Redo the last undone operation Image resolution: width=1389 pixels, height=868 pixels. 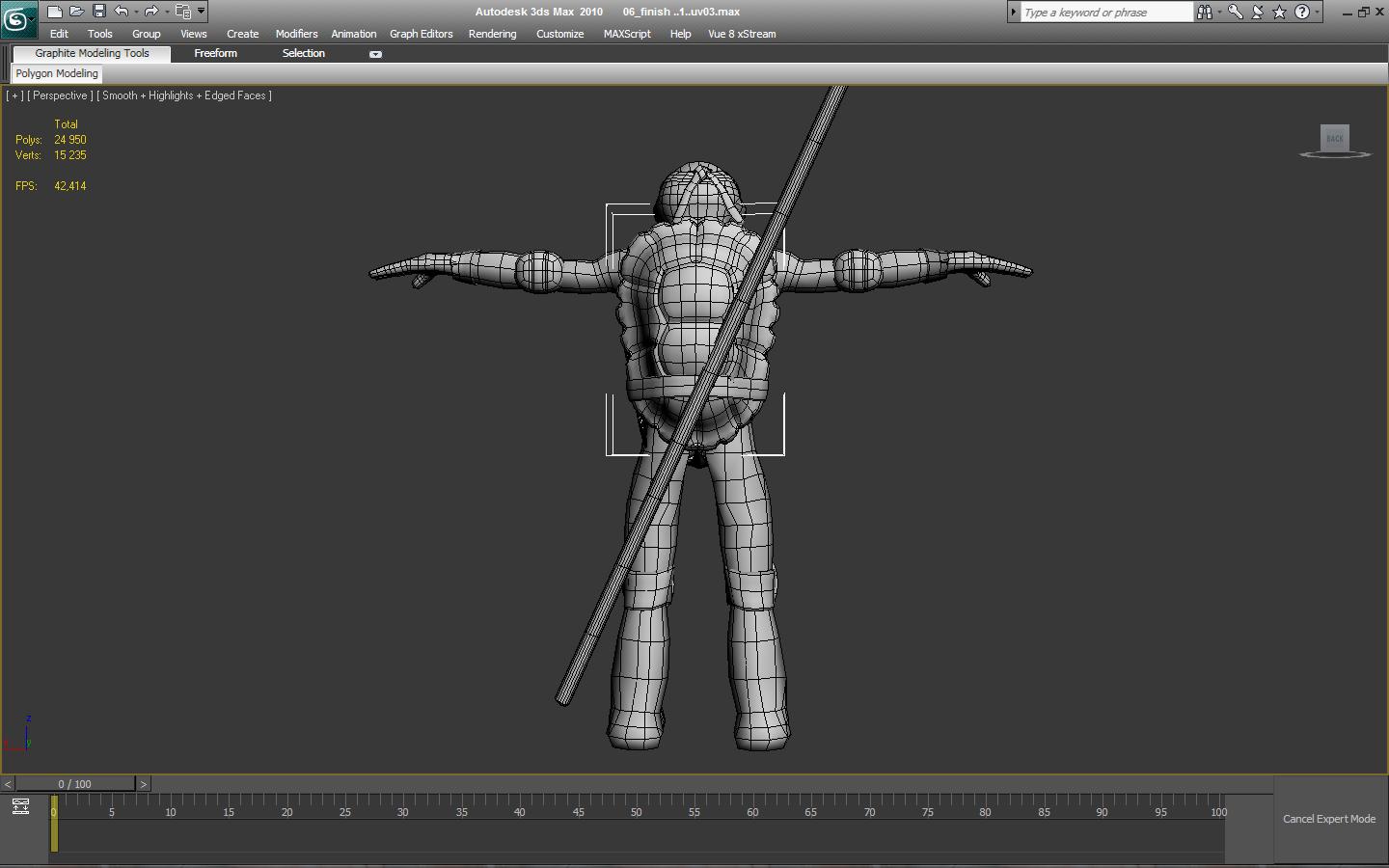point(151,12)
